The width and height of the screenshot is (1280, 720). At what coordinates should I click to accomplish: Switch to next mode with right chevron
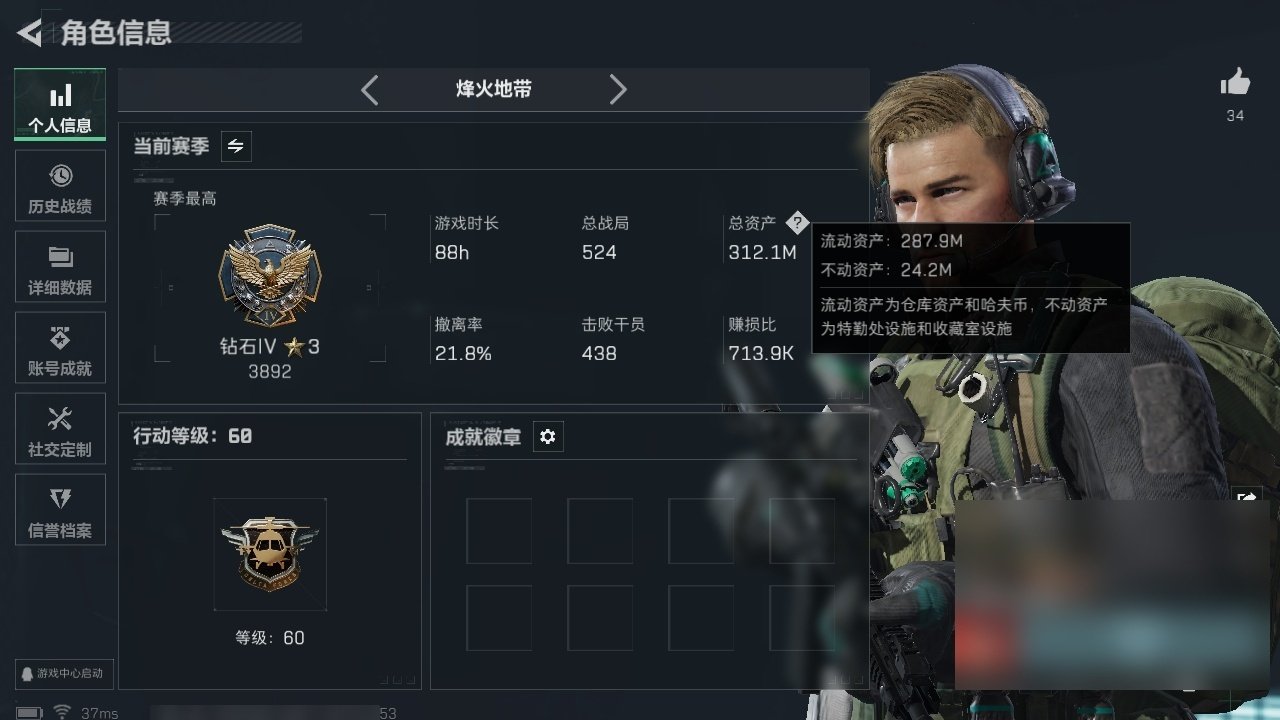point(618,90)
